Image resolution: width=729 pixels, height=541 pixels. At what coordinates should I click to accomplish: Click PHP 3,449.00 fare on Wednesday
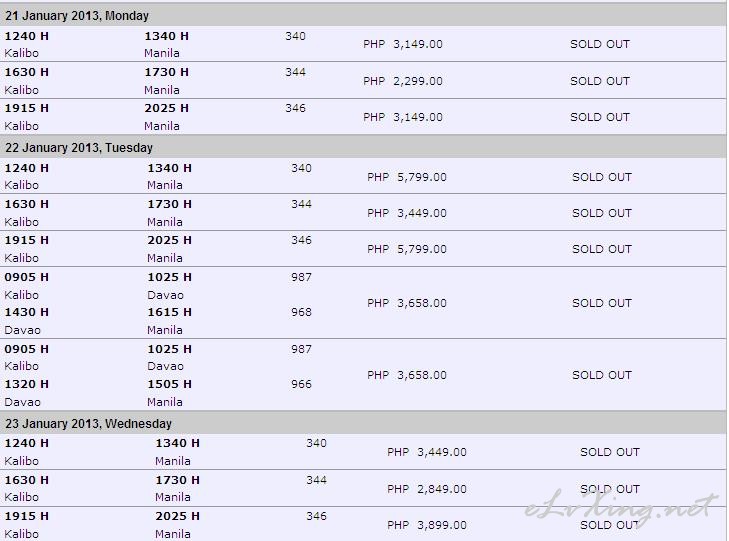pos(427,452)
